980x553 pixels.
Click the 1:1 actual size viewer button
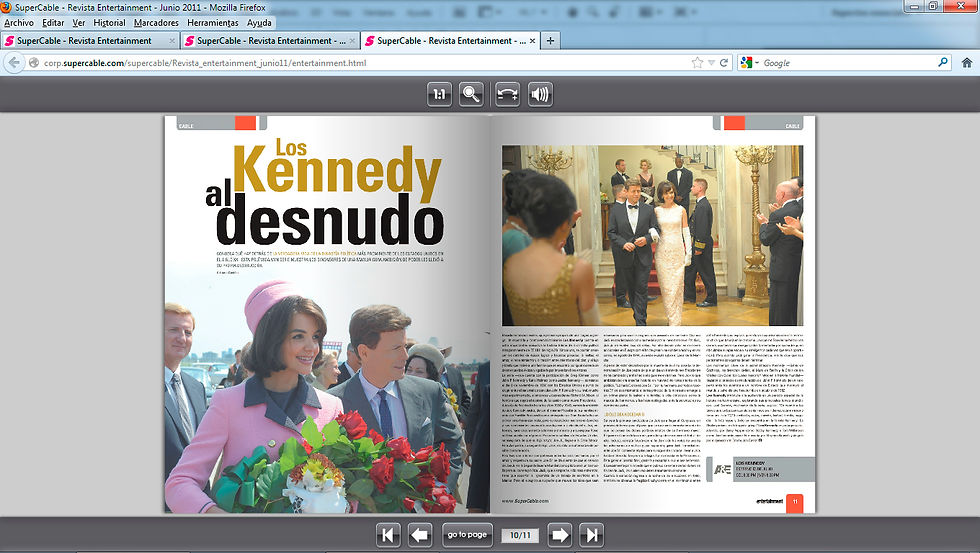coord(439,94)
